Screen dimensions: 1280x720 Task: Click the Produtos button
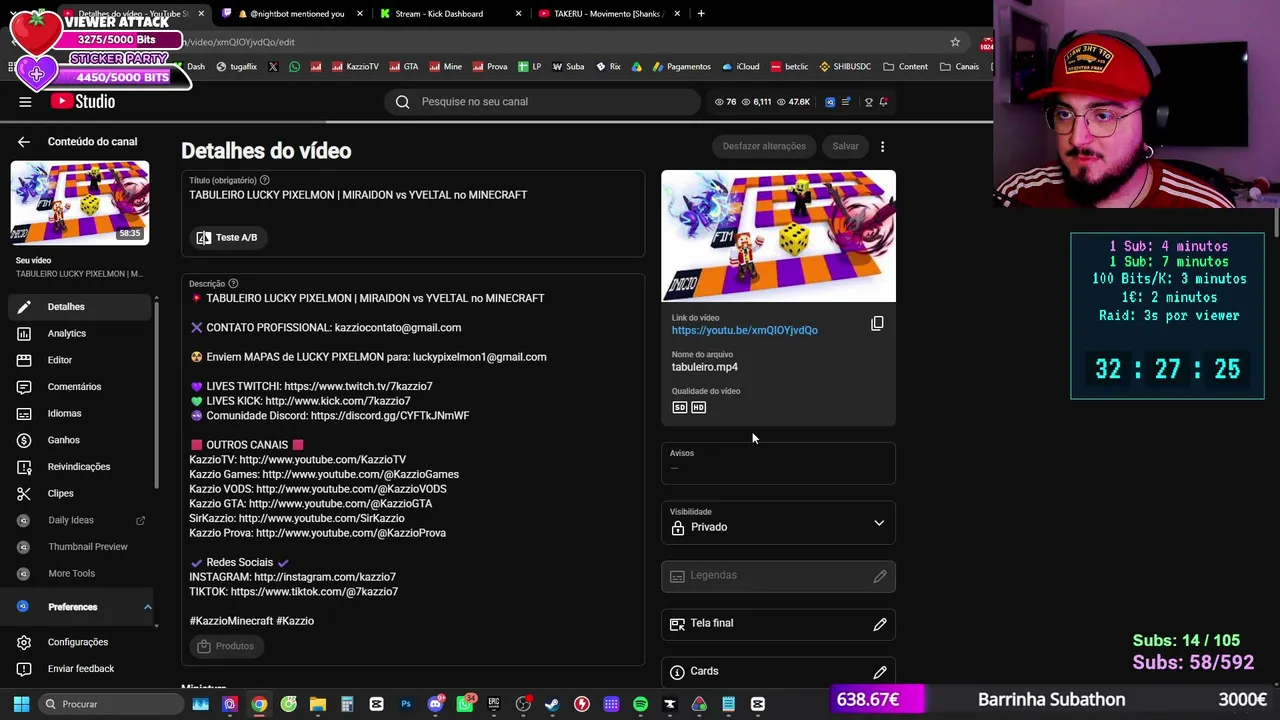pyautogui.click(x=226, y=646)
